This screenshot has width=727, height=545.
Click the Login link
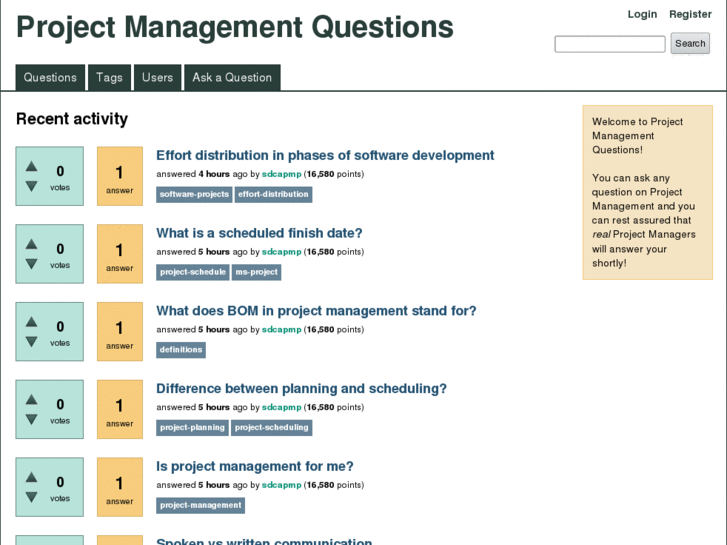(642, 14)
